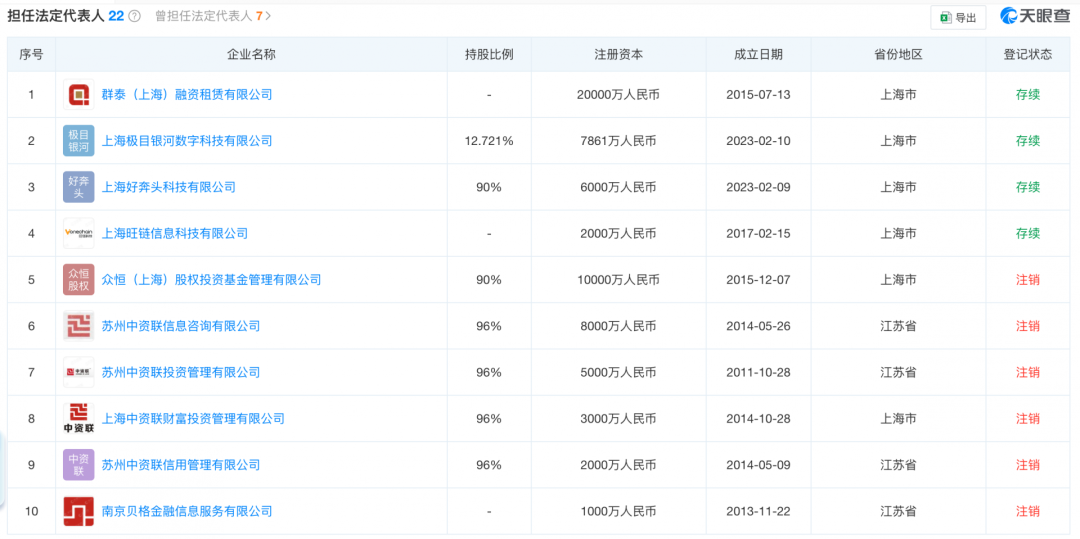Open 上海中资联财富投资管理有限公司 link
This screenshot has width=1080, height=539.
point(193,419)
